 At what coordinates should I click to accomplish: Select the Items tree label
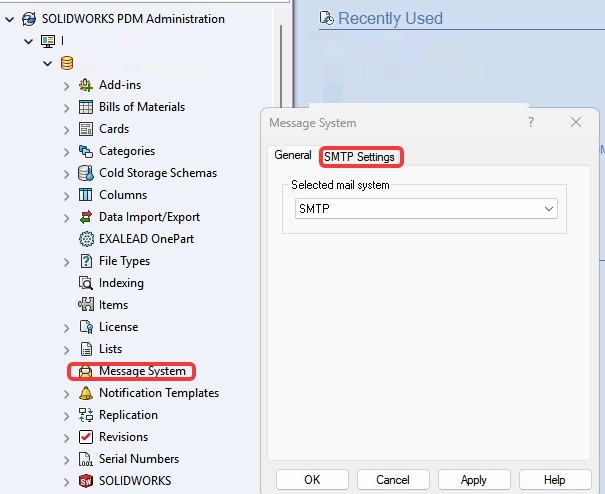point(113,305)
